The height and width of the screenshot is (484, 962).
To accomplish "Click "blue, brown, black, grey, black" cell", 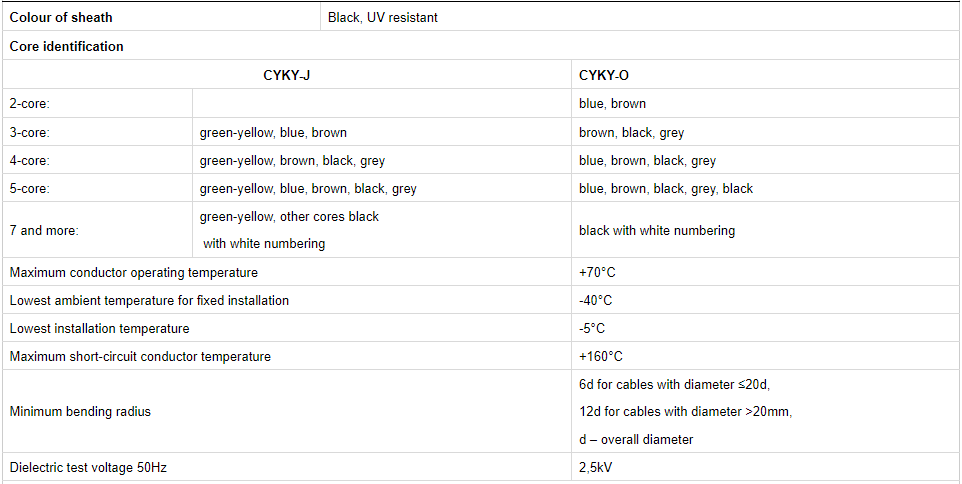I will (x=666, y=188).
